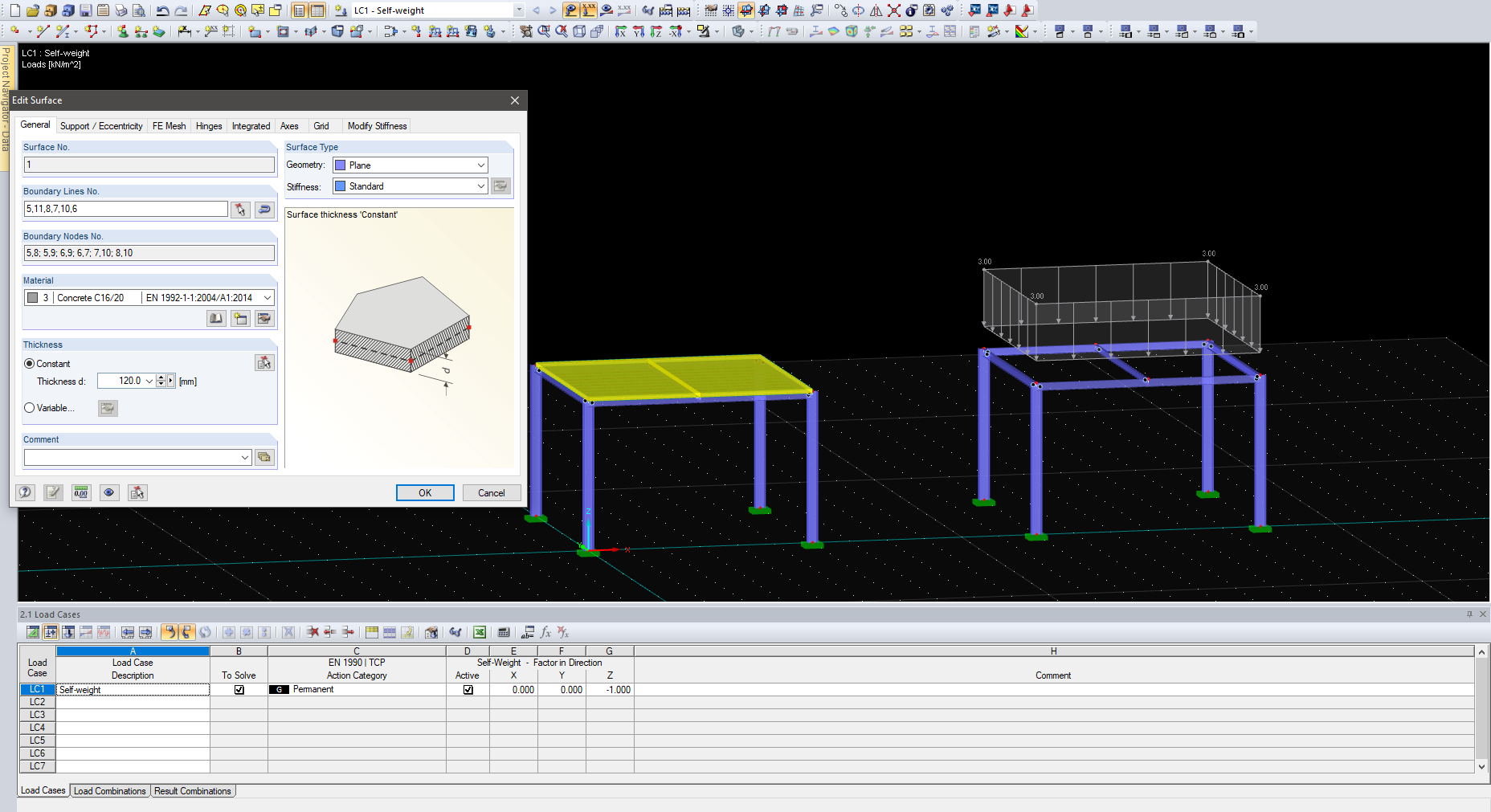
Task: Save the current model
Action: tap(85, 10)
